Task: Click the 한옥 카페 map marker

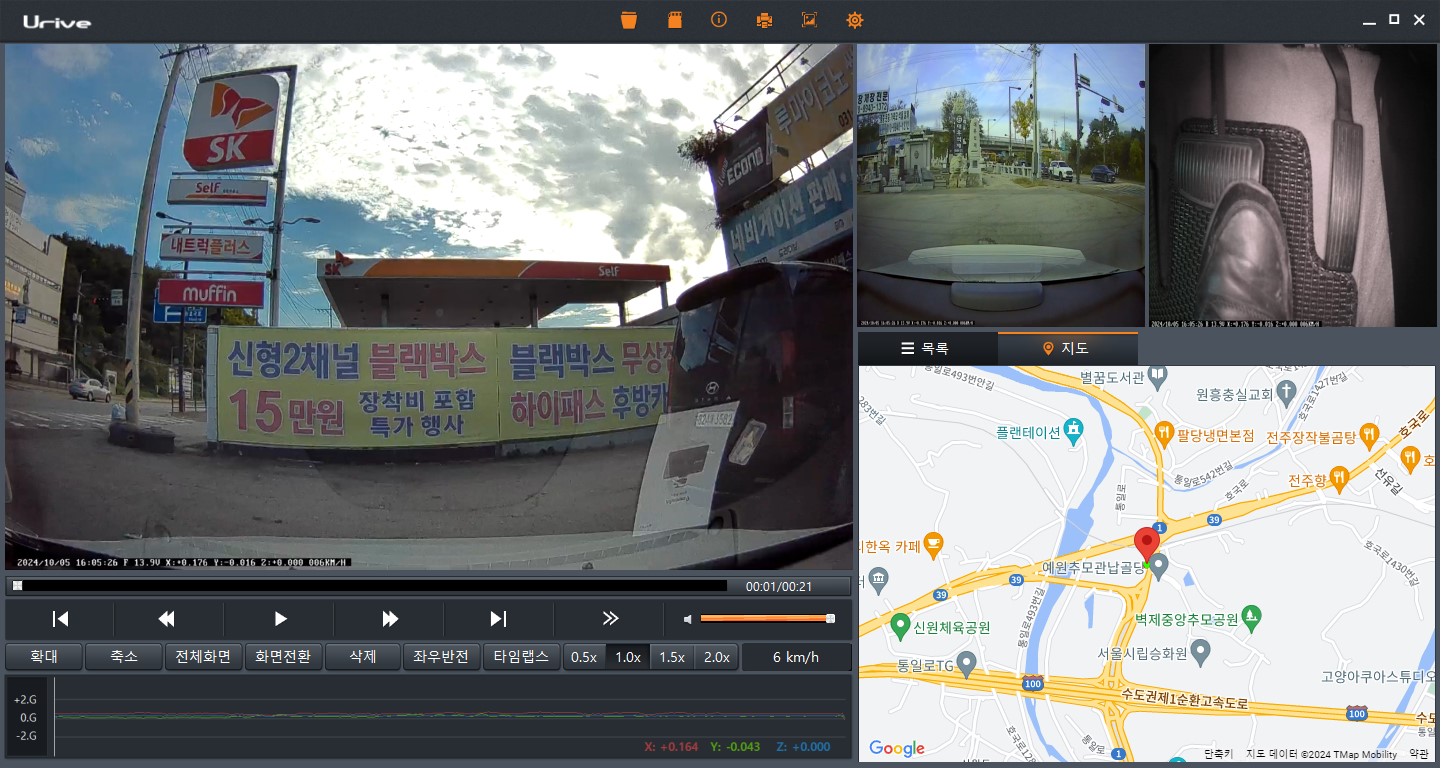Action: click(933, 545)
